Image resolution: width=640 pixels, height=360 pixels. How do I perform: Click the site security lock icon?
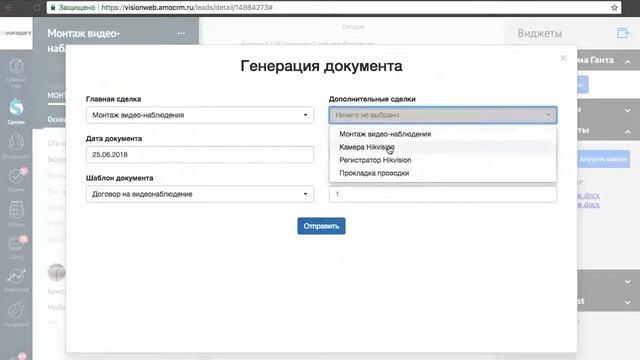tap(53, 7)
